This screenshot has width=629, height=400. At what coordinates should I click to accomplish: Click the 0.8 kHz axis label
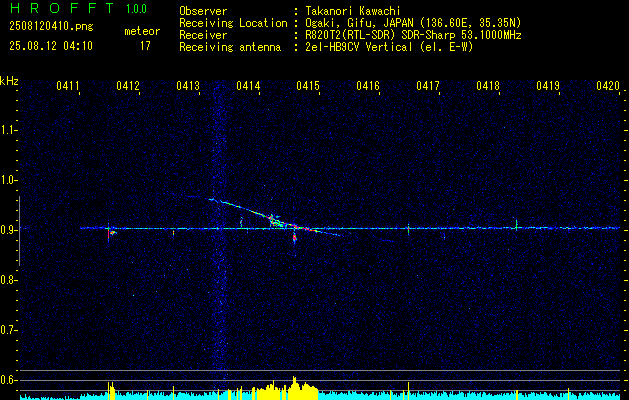point(8,280)
